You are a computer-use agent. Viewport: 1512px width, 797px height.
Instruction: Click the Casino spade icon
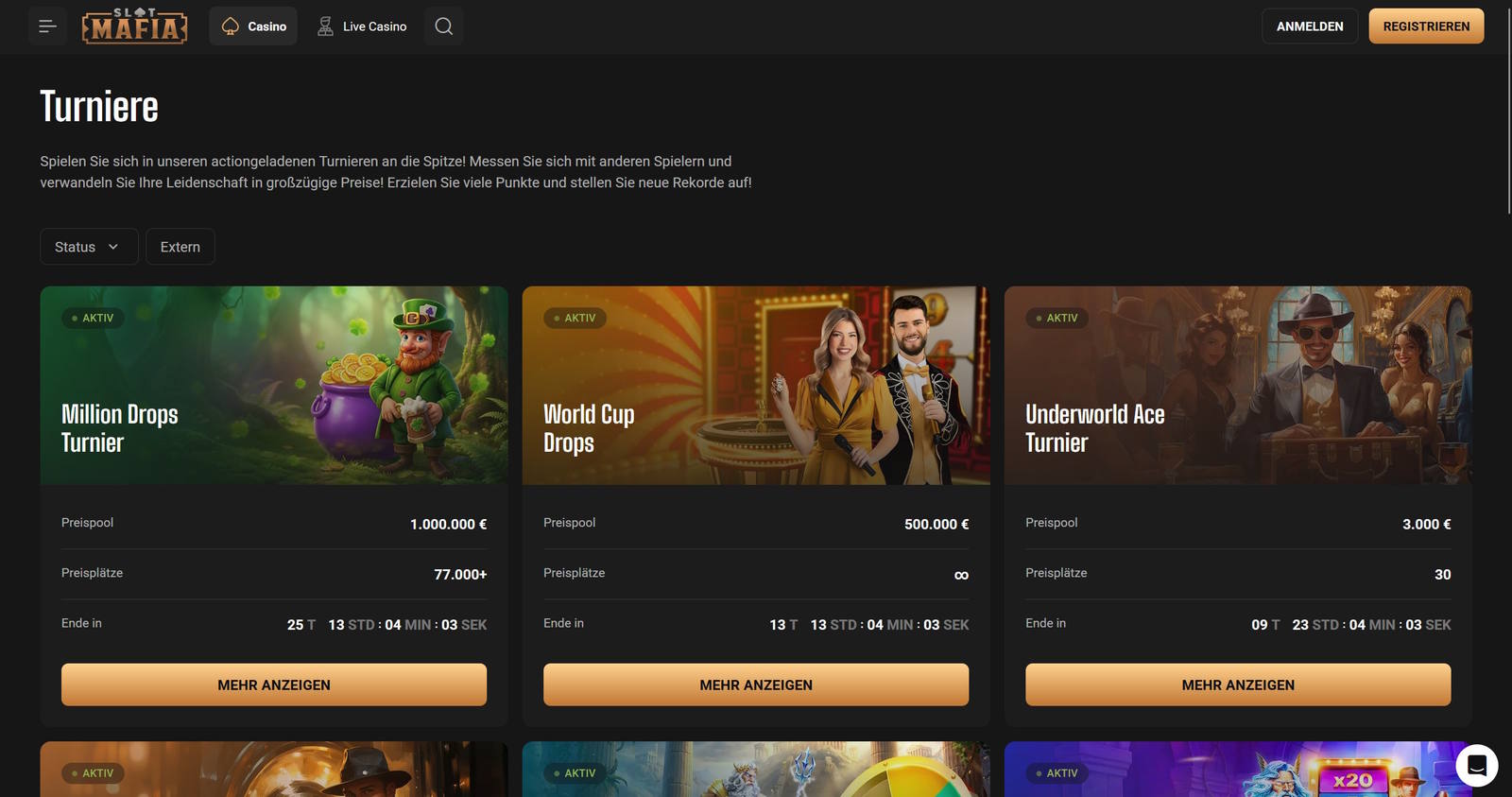pyautogui.click(x=231, y=26)
